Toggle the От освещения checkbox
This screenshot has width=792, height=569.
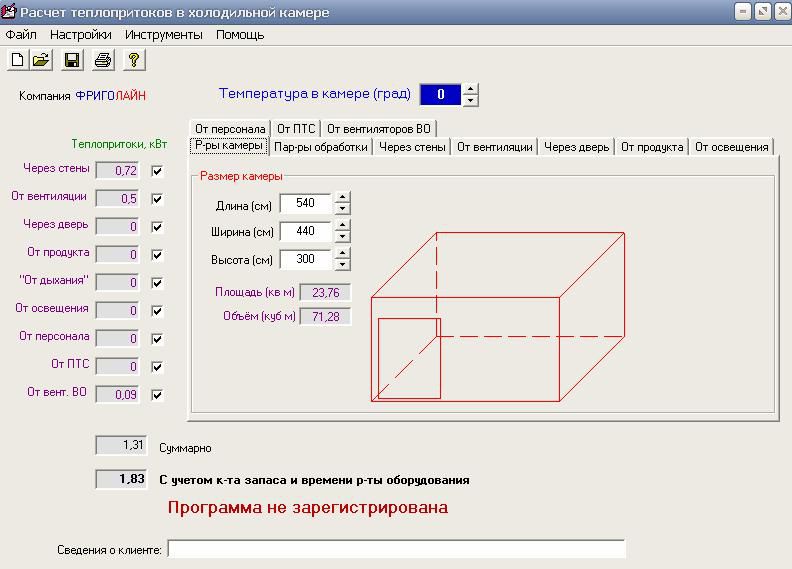click(156, 311)
